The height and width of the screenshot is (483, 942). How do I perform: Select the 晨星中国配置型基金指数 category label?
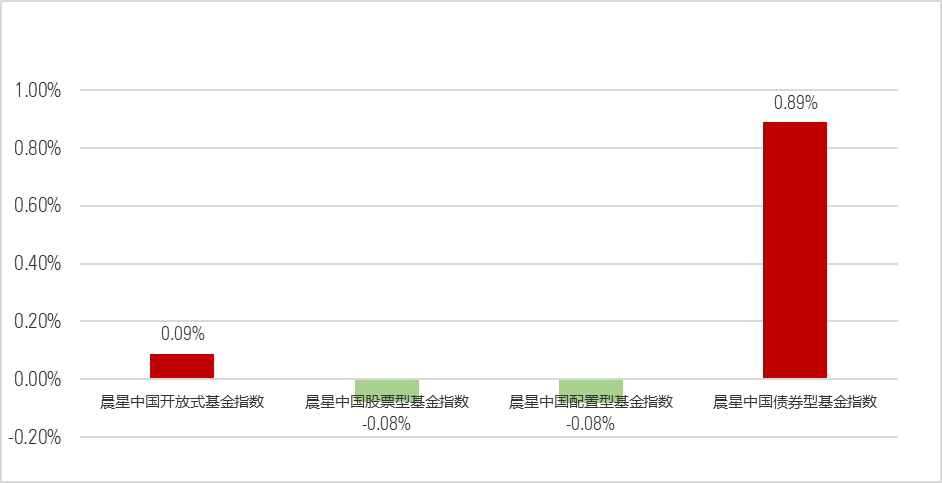(591, 403)
